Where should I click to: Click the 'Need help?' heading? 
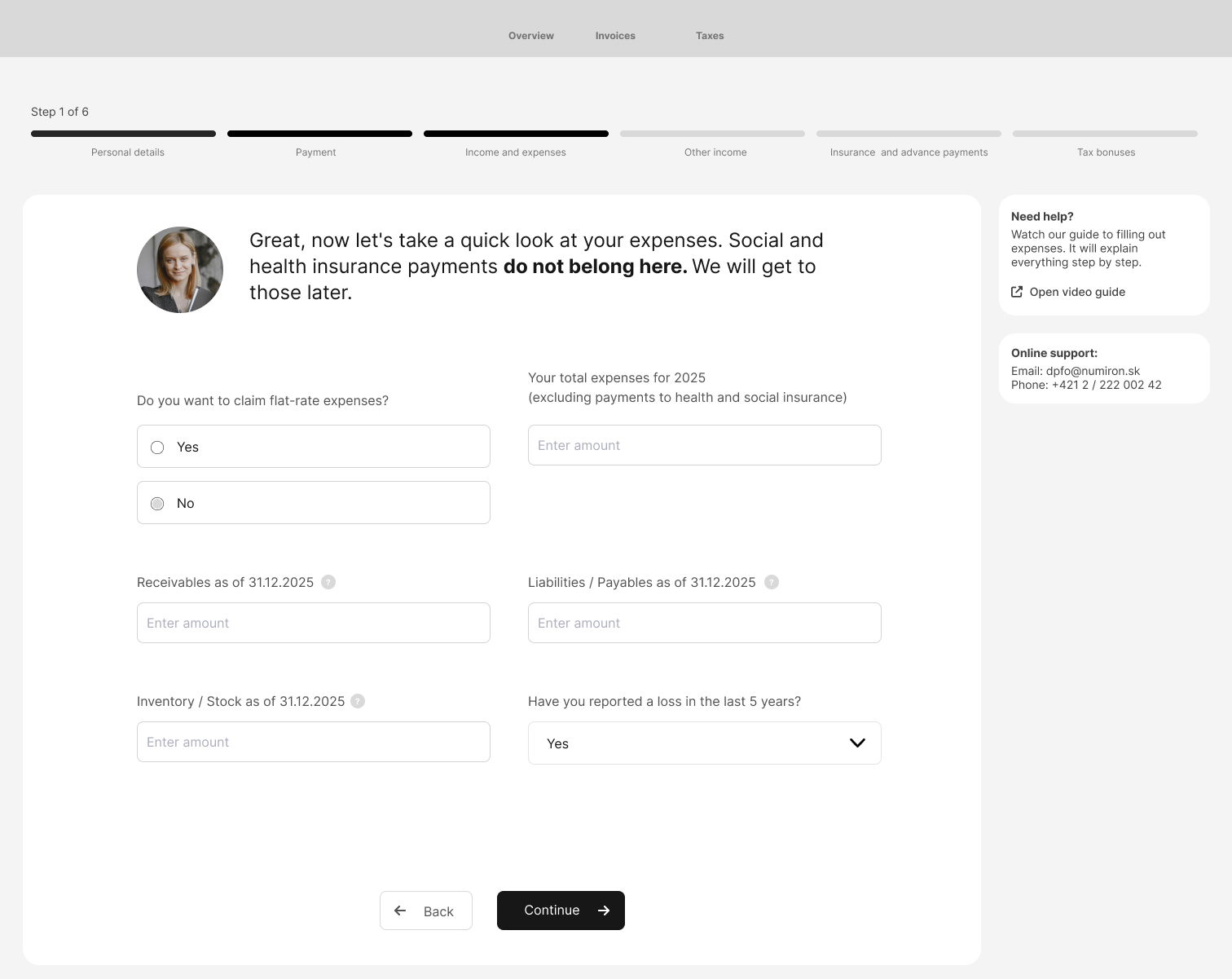point(1042,216)
